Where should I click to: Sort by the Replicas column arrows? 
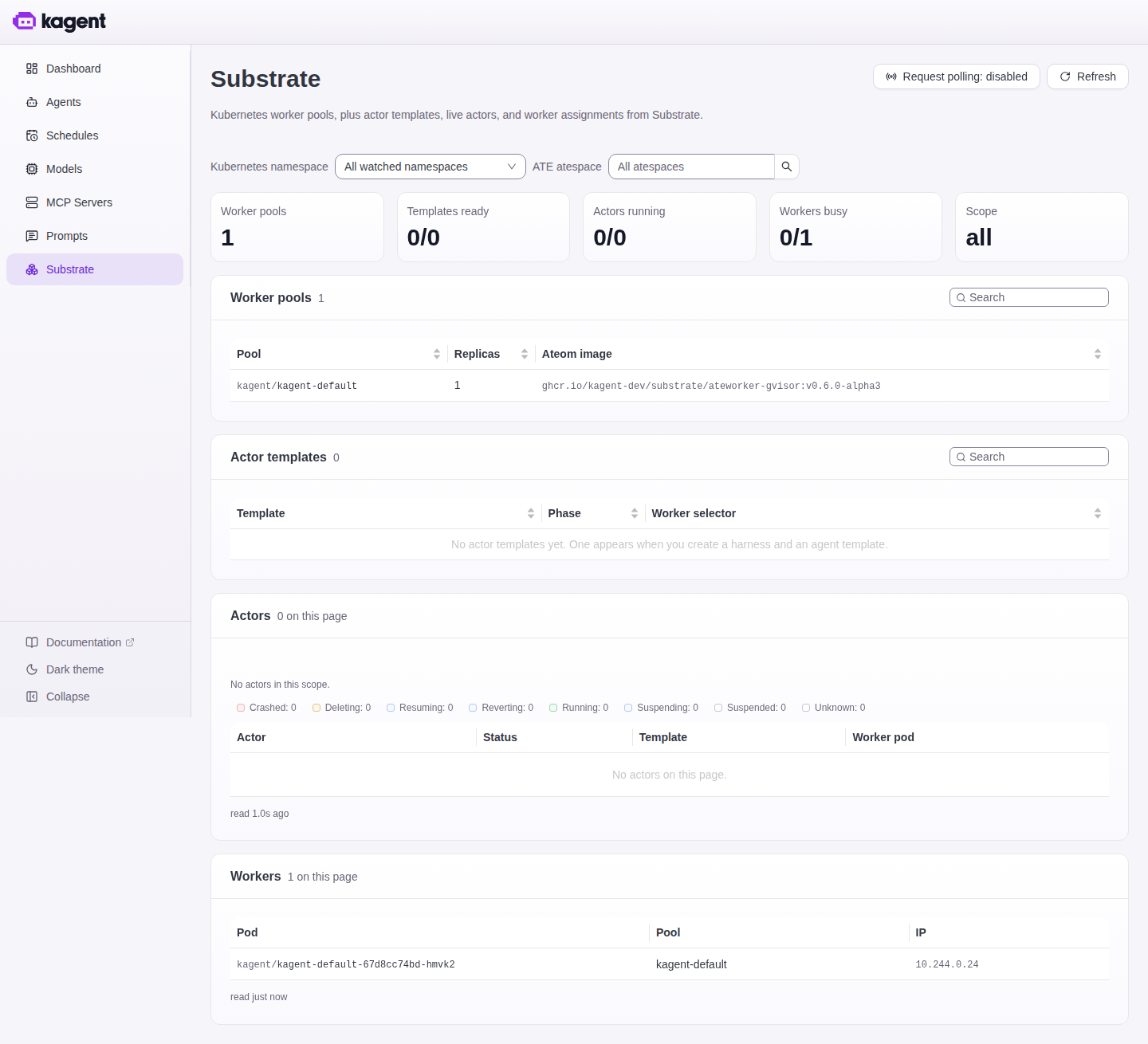[525, 354]
